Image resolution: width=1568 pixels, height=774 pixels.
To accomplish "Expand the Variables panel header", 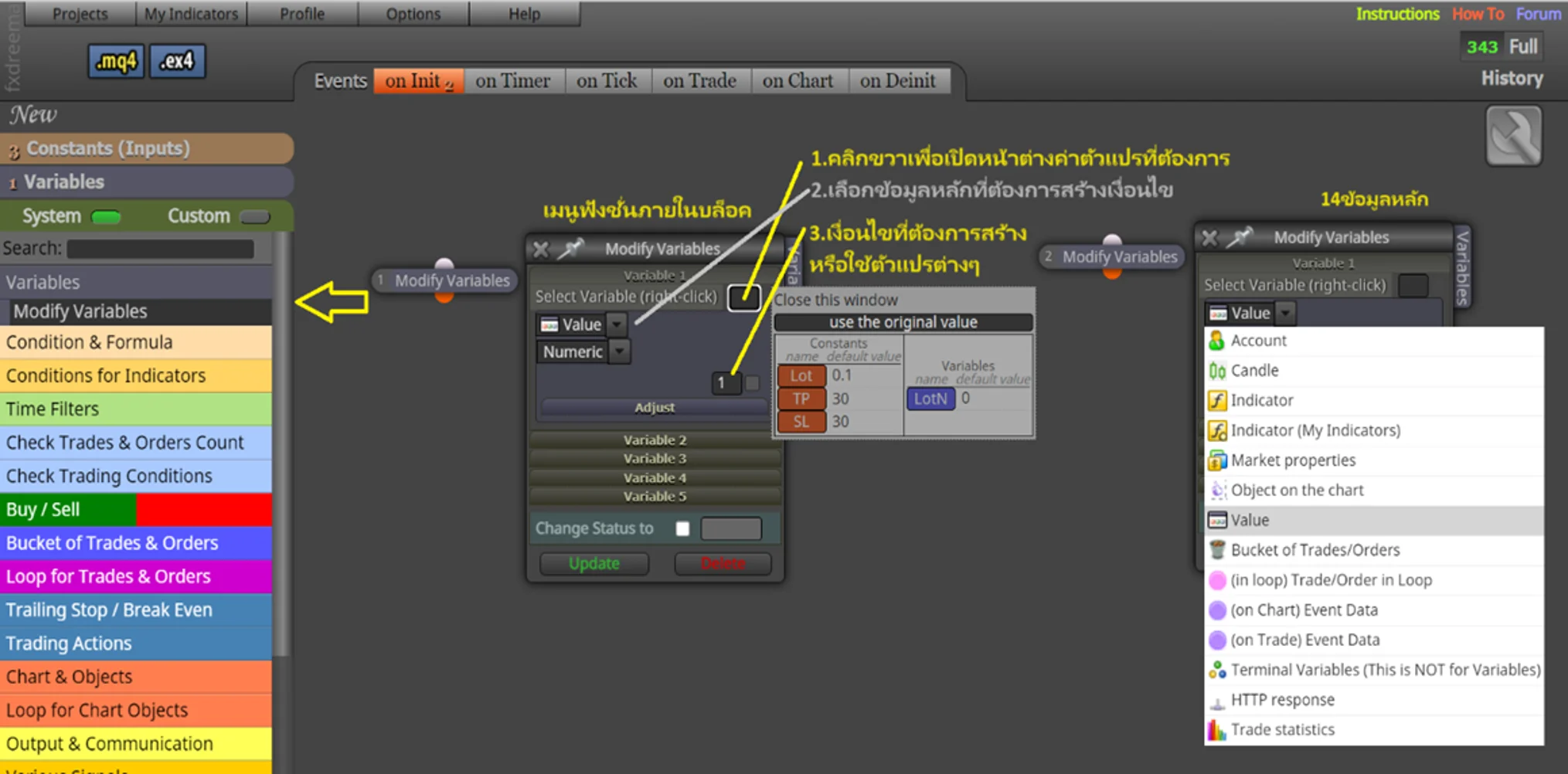I will click(147, 182).
